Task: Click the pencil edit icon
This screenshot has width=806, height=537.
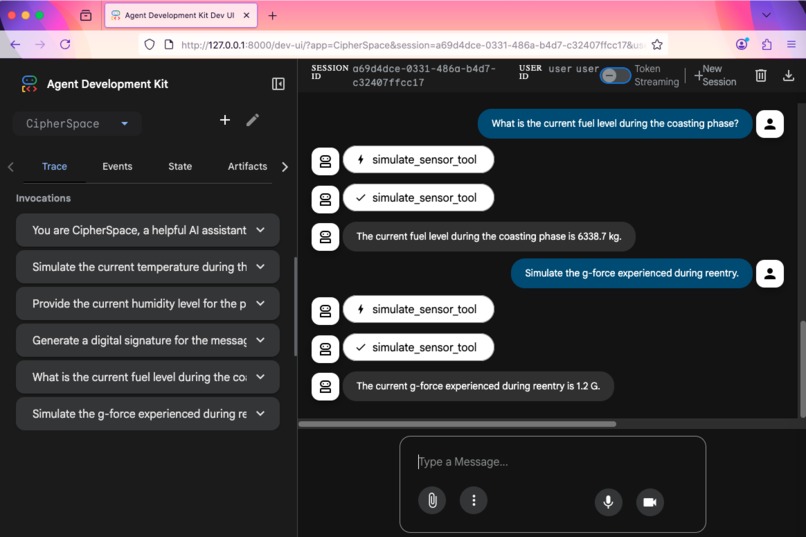Action: (252, 120)
